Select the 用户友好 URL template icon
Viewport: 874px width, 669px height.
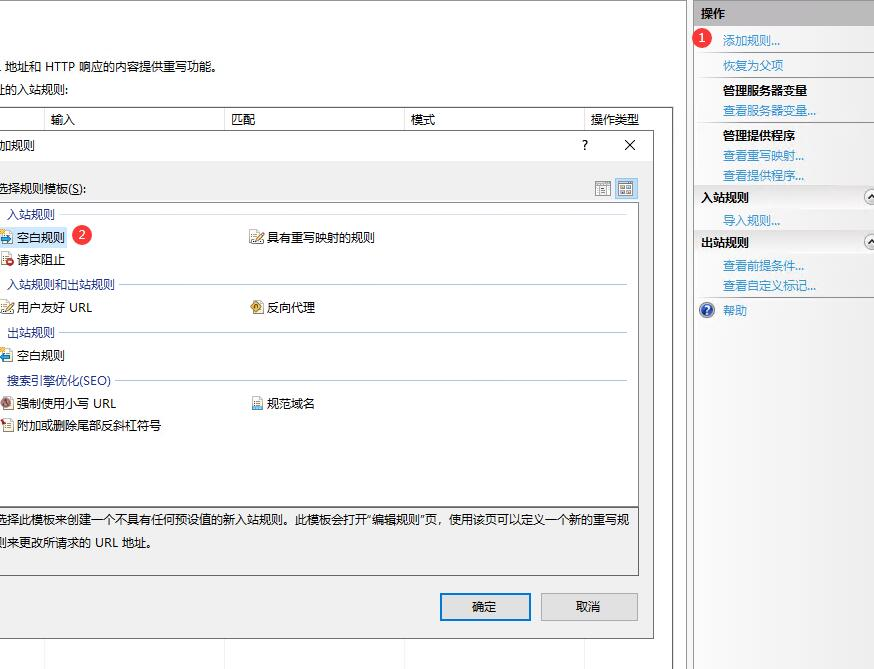(7, 307)
